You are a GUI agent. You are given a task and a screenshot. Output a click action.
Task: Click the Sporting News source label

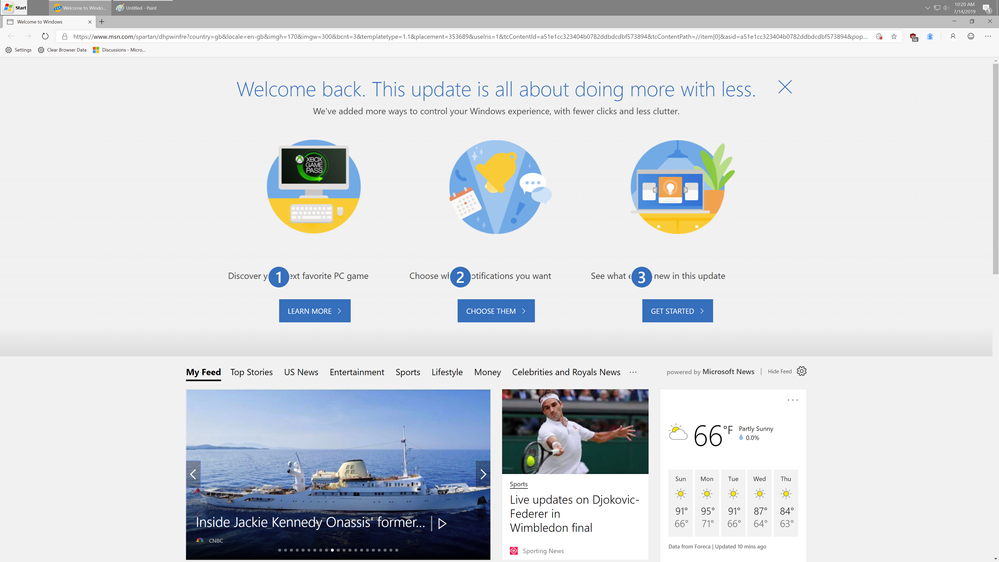click(x=543, y=551)
